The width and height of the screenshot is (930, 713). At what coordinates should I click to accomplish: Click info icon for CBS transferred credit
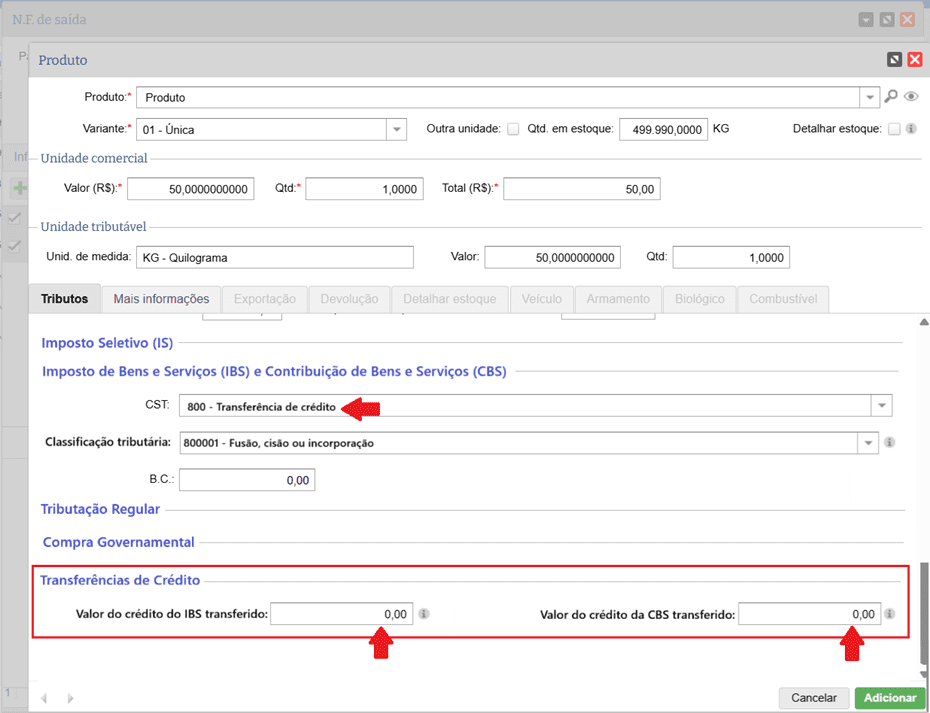pyautogui.click(x=890, y=614)
